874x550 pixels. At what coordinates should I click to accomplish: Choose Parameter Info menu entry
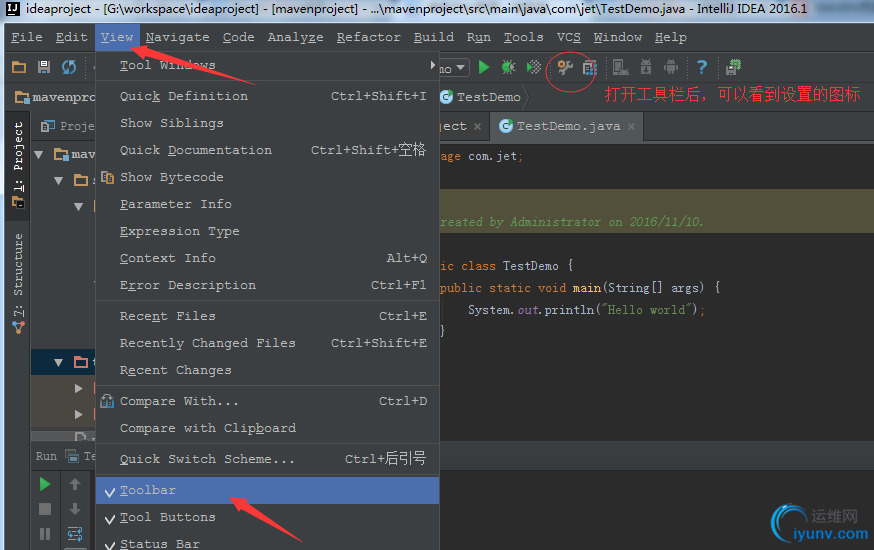pyautogui.click(x=268, y=205)
